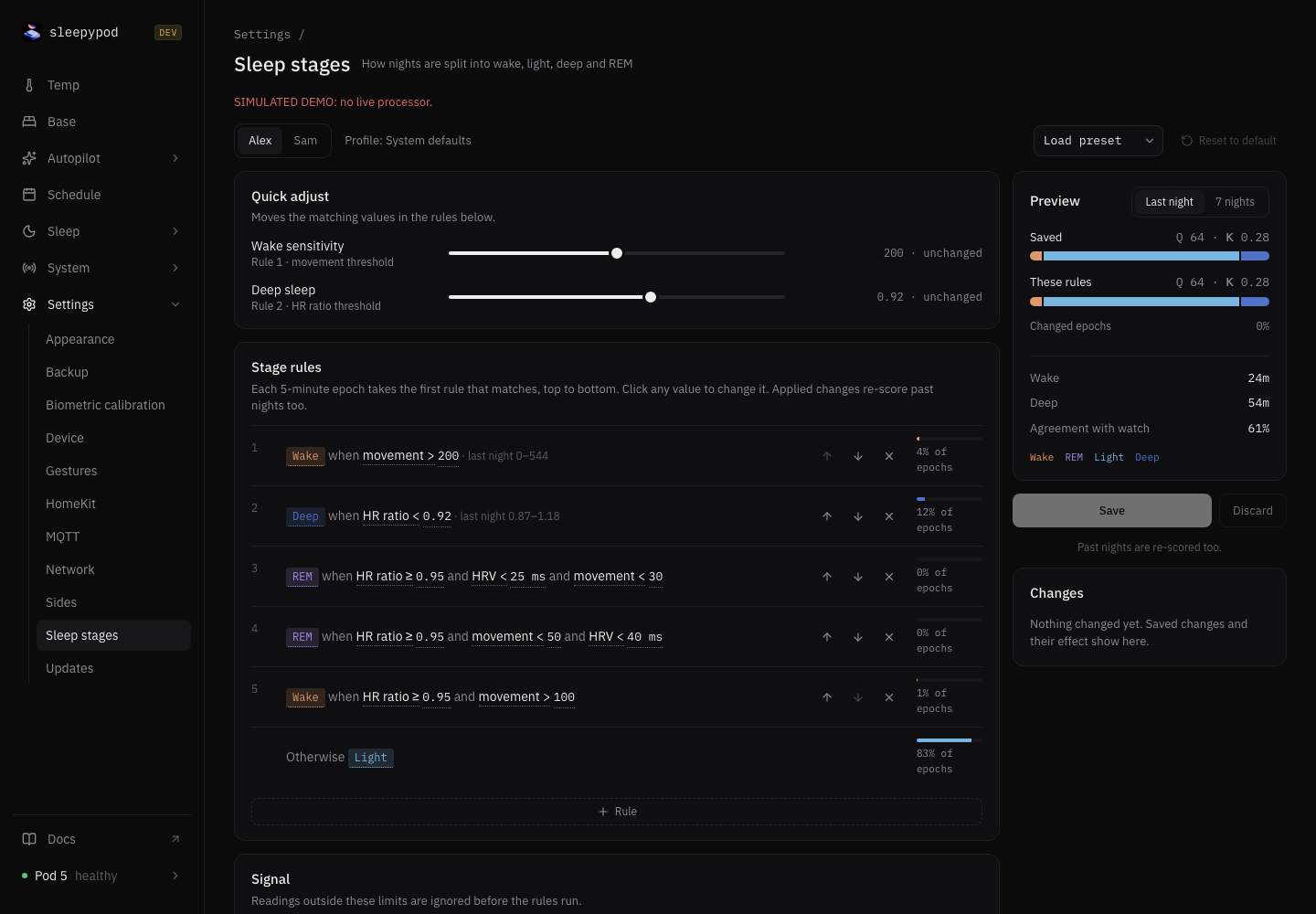Click the Deep sleep slider handle
This screenshot has height=914, width=1316.
(x=651, y=297)
